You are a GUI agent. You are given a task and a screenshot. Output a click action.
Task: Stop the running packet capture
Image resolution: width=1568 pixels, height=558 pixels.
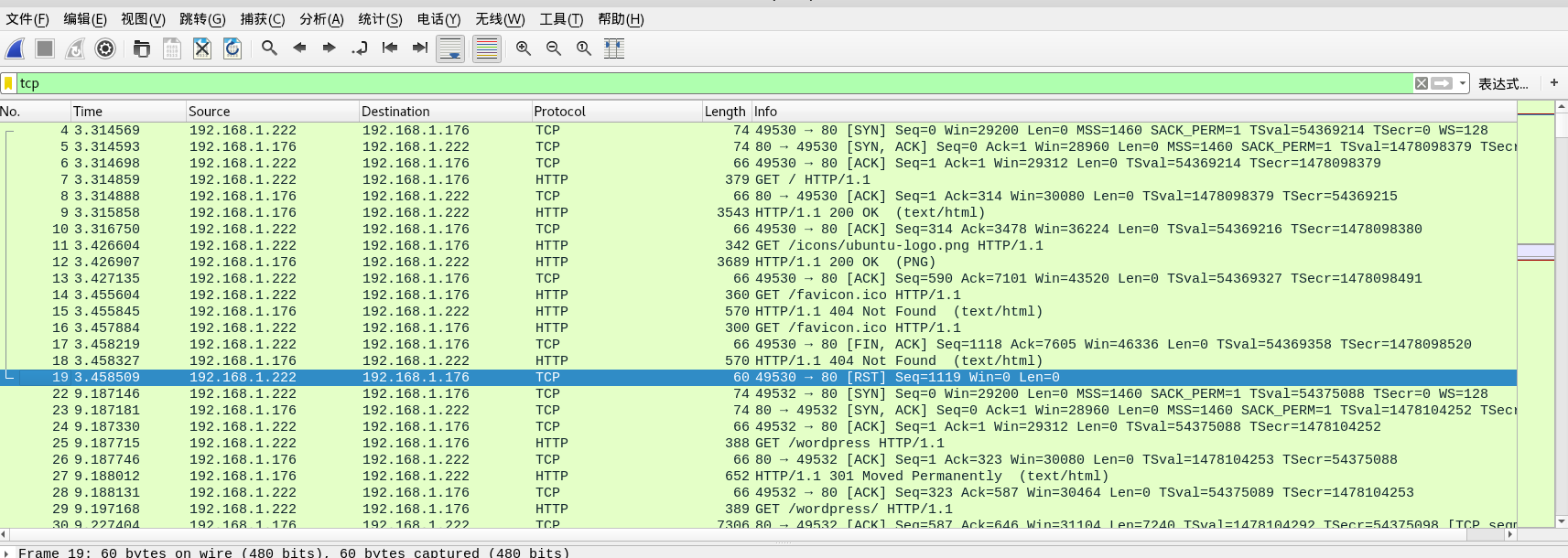(45, 48)
